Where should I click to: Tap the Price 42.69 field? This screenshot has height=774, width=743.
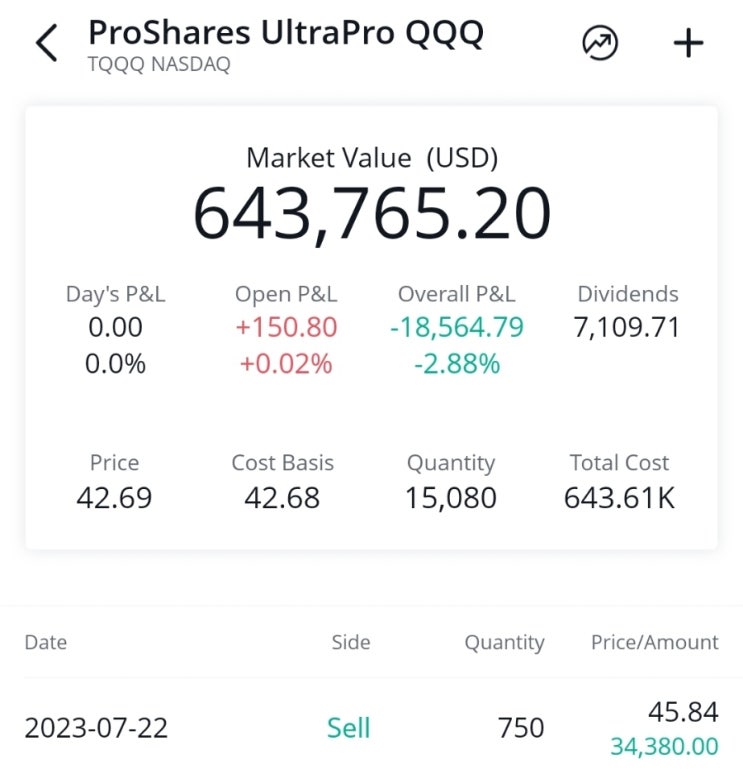pos(115,497)
